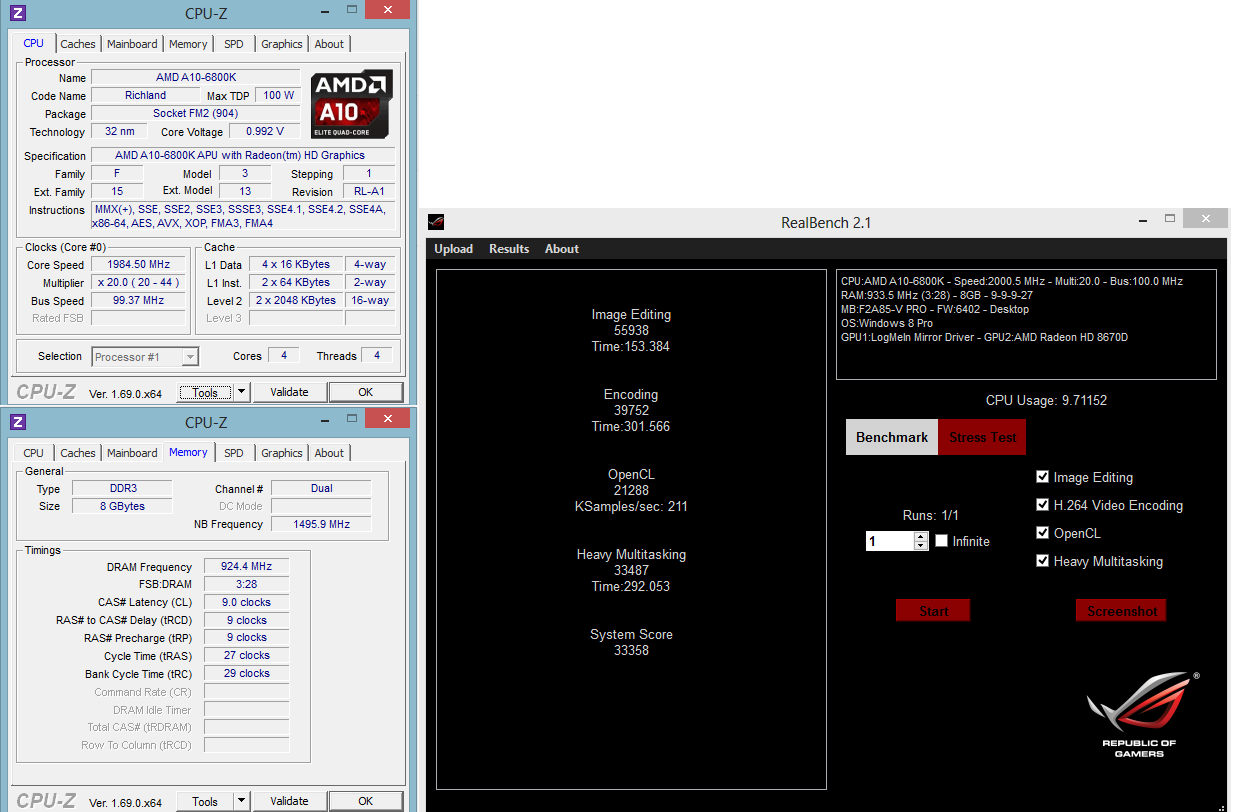Open About tab in top CPU-Z window

pyautogui.click(x=329, y=44)
